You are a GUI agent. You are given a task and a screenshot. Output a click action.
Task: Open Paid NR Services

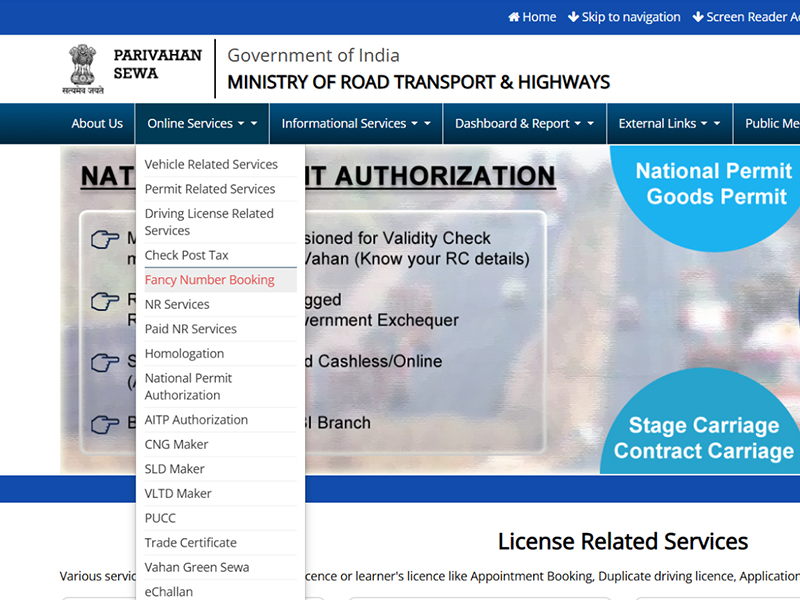191,329
